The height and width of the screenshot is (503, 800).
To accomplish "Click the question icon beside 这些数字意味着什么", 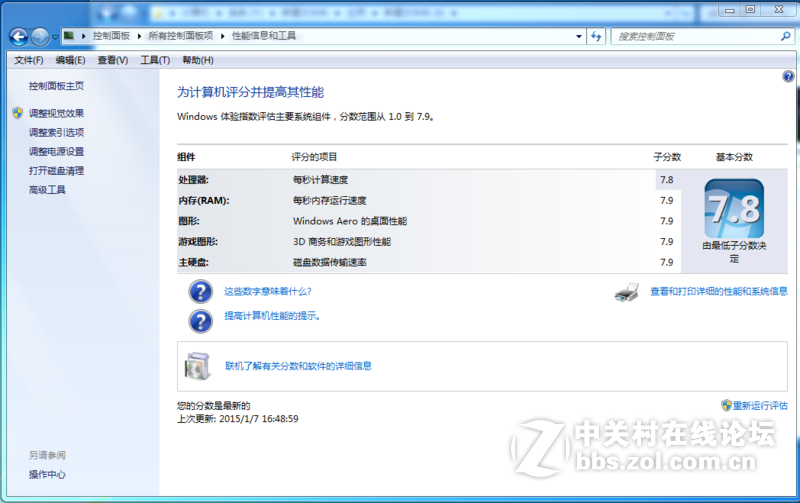I will 201,292.
